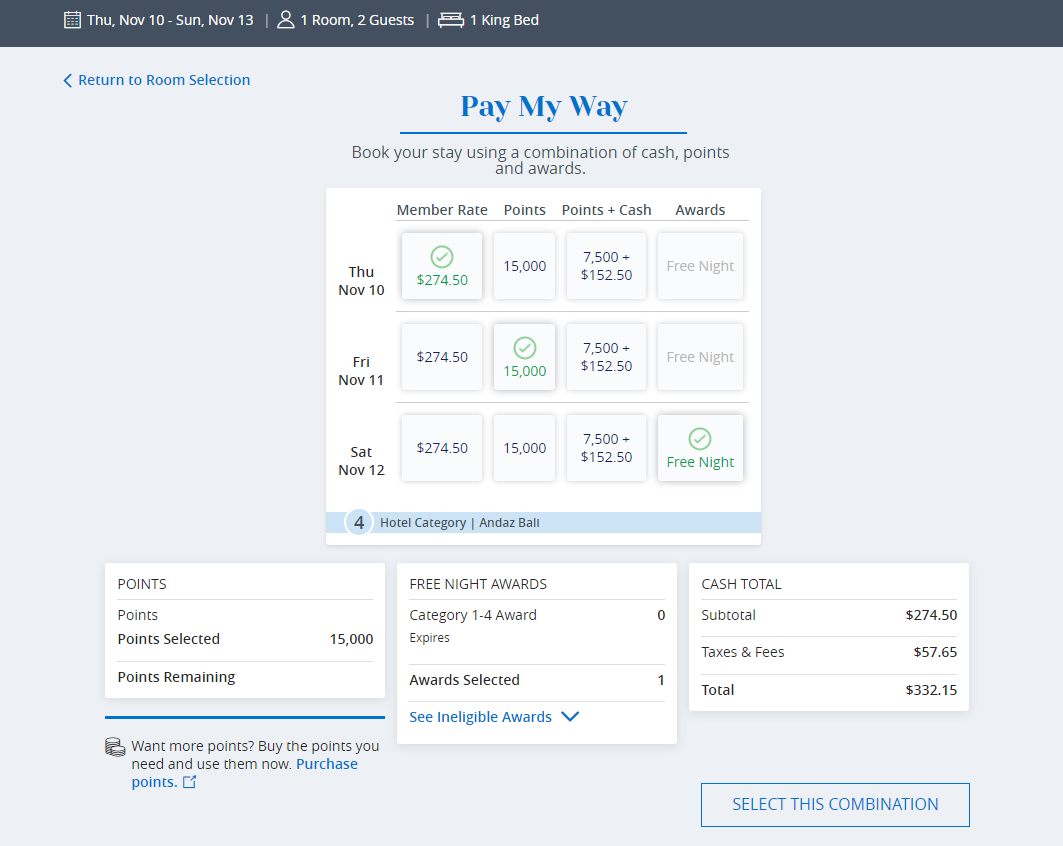Click the CASH TOTAL panel heading

pos(741,584)
